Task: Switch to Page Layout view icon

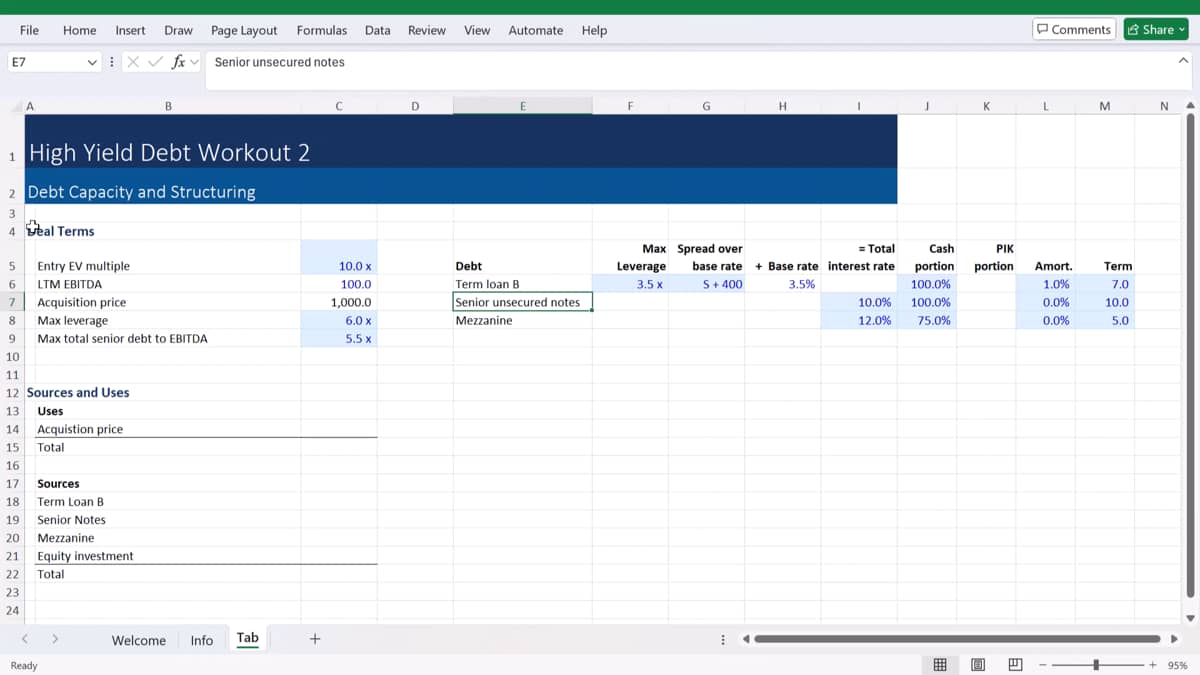Action: 978,665
